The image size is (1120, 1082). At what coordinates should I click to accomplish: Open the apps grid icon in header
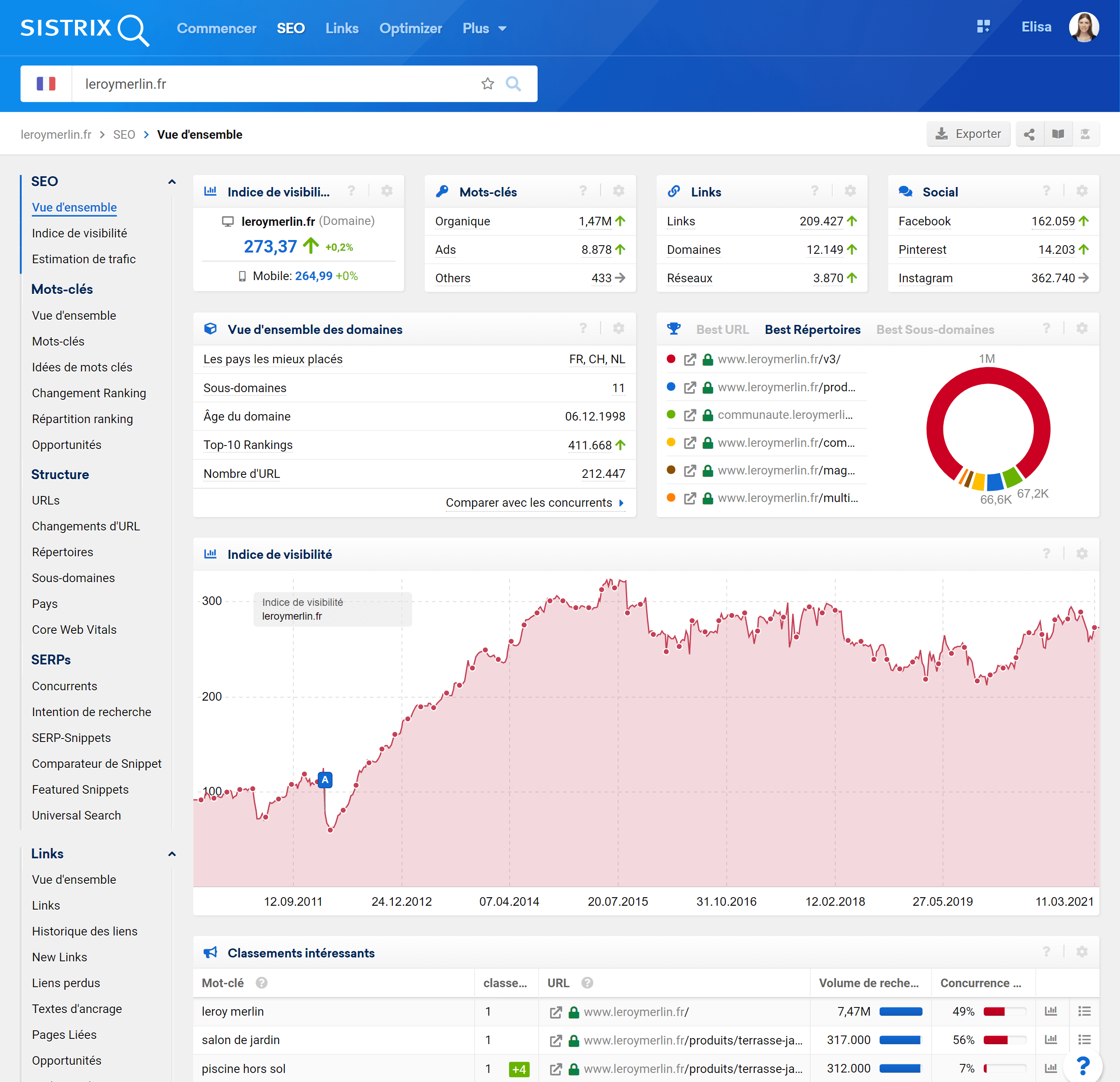(983, 26)
